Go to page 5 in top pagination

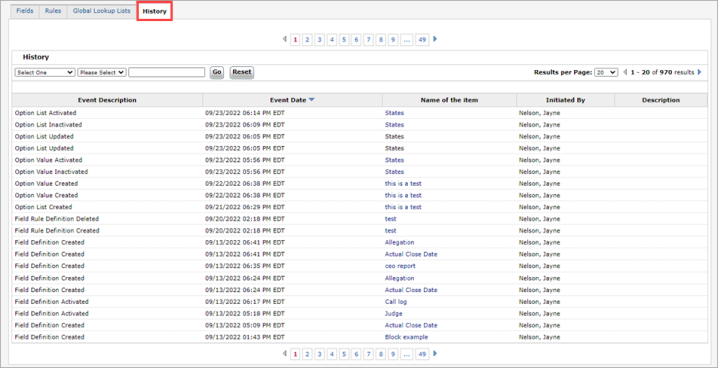[x=344, y=40]
